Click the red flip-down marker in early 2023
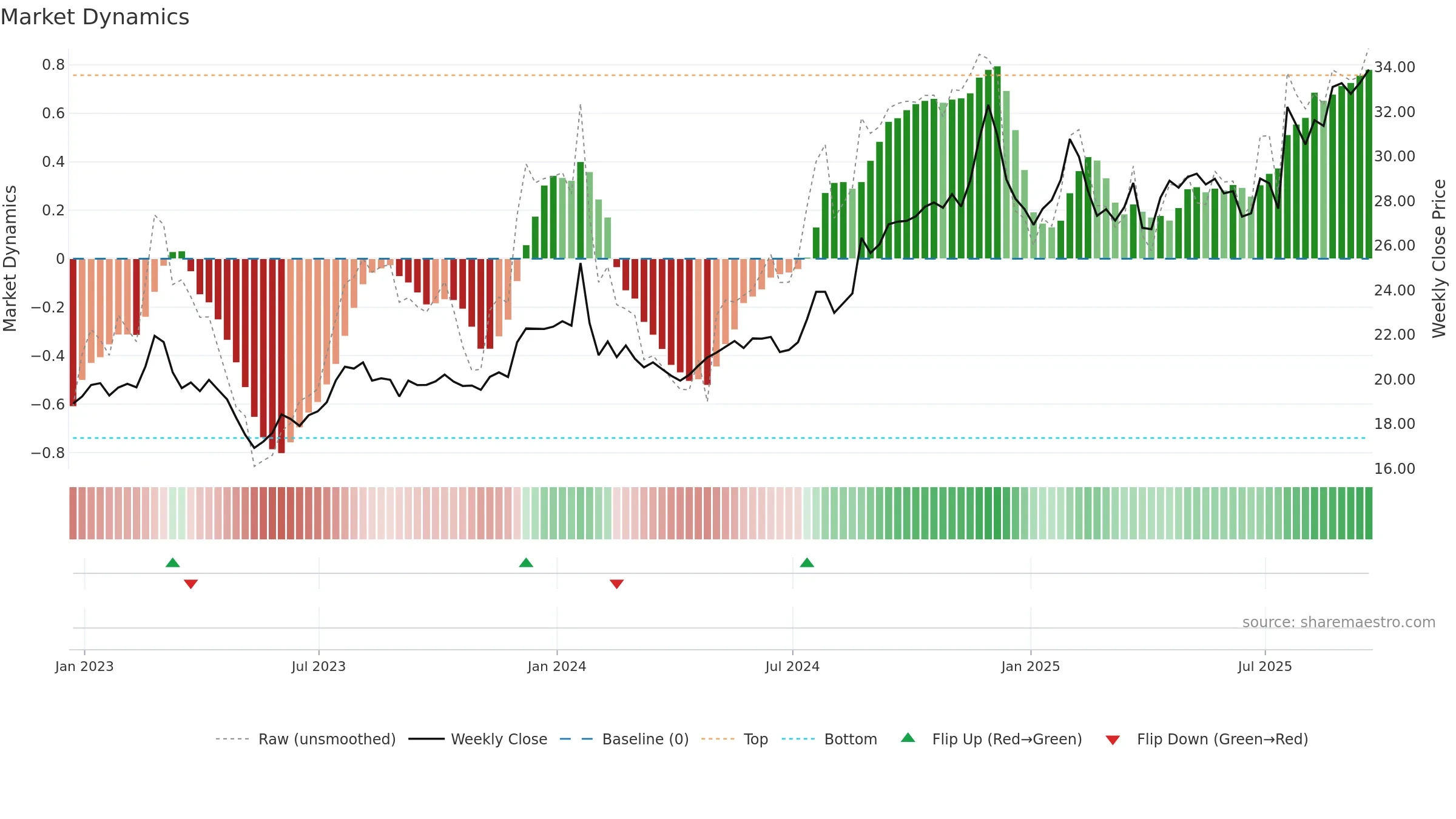Viewport: 1456px width, 819px height. tap(191, 584)
